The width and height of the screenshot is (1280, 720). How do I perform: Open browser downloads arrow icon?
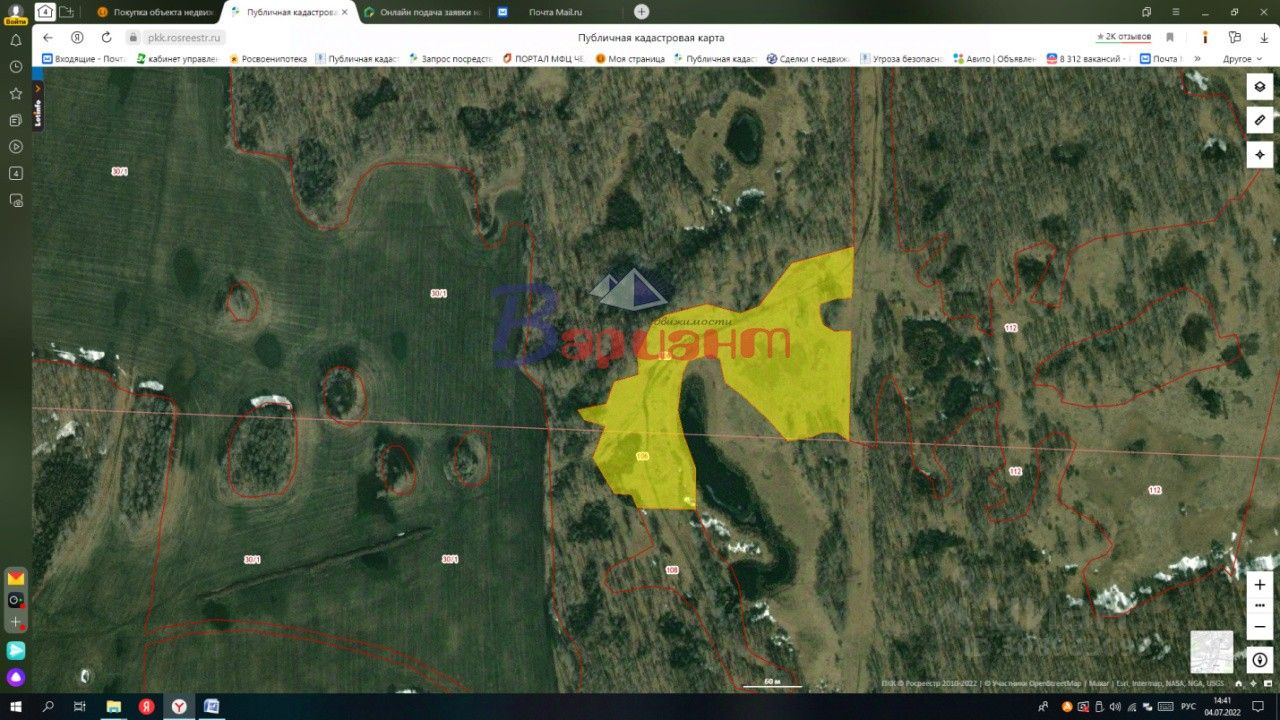point(1263,37)
